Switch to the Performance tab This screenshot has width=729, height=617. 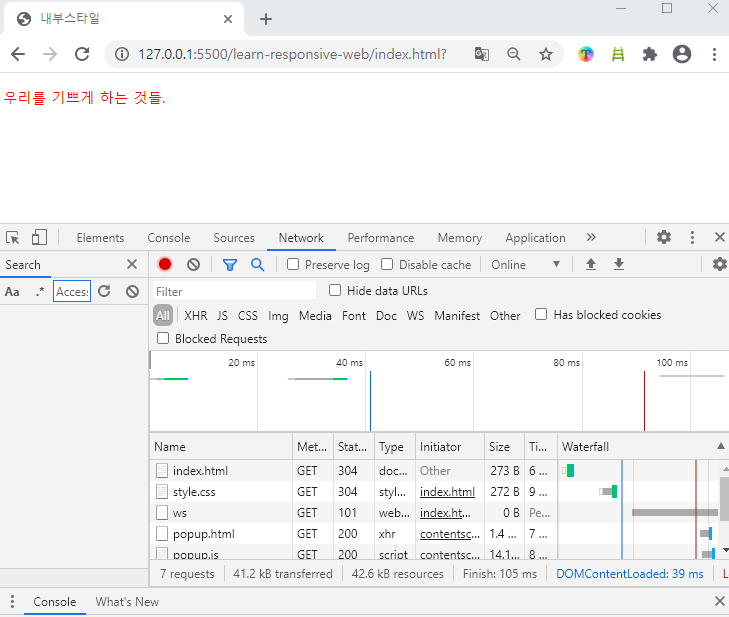[x=381, y=238]
